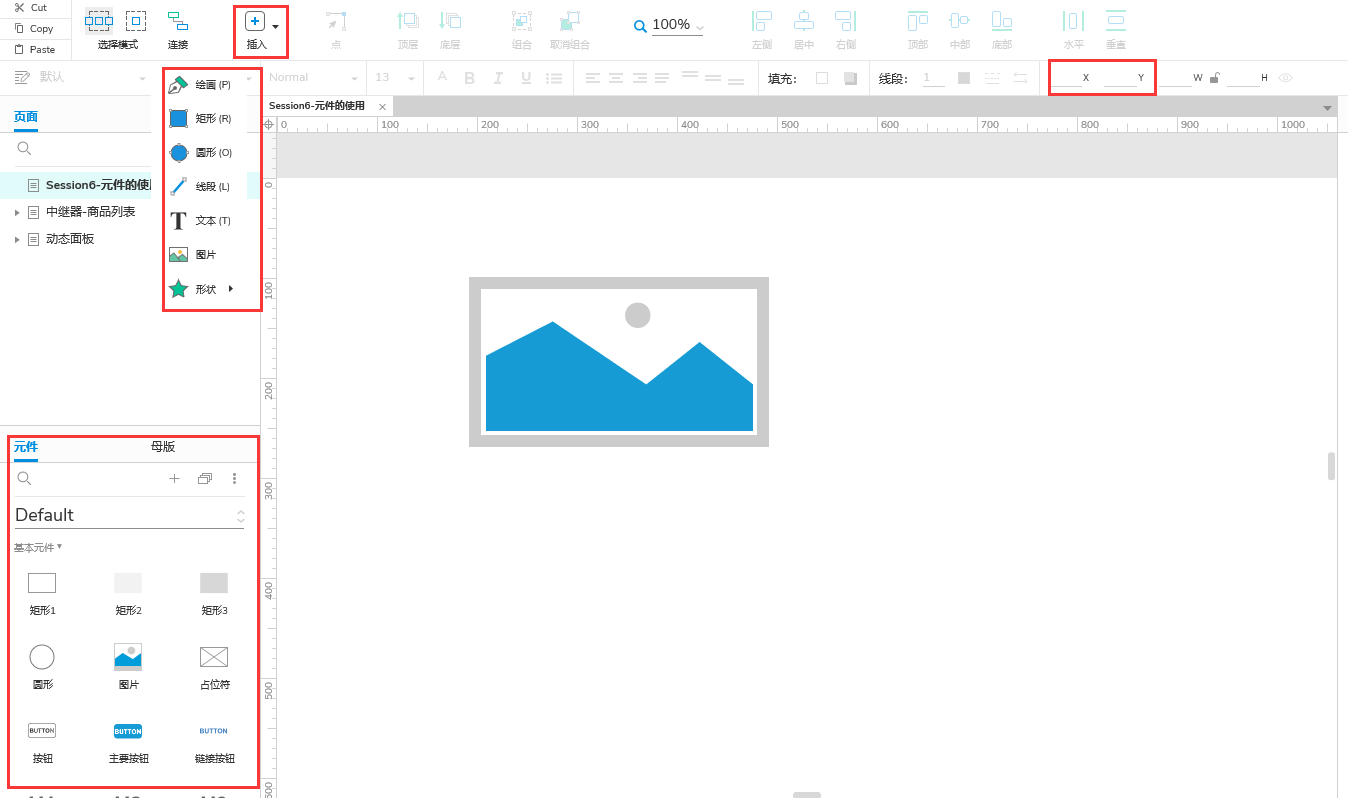The height and width of the screenshot is (798, 1348).
Task: Switch to the 母版 tab
Action: tap(163, 447)
